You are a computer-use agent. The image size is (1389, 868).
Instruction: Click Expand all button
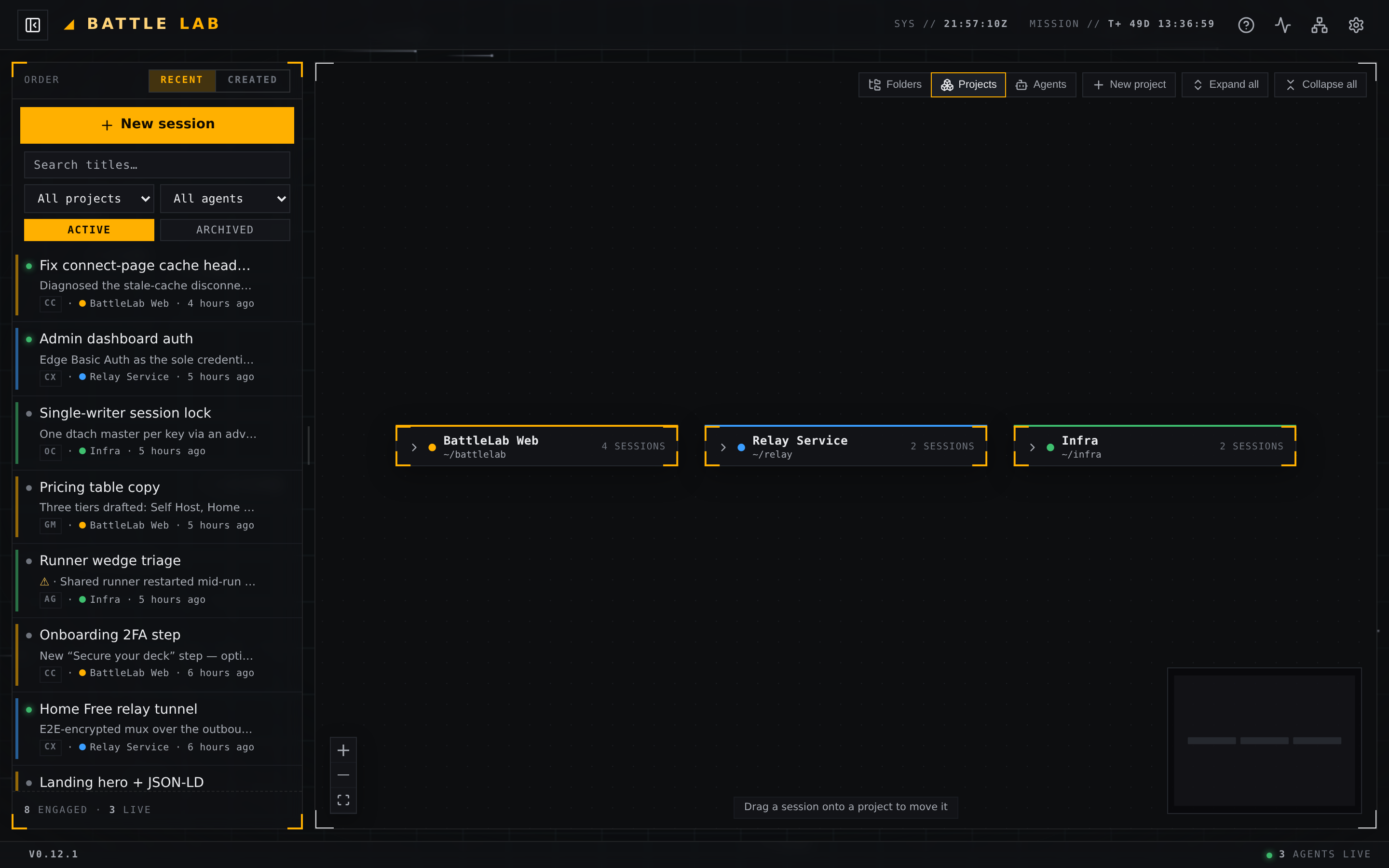tap(1225, 85)
